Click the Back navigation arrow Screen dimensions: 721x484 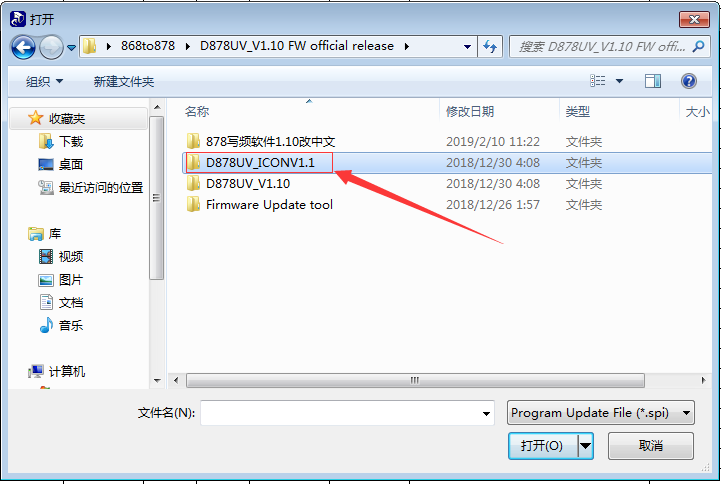point(23,47)
